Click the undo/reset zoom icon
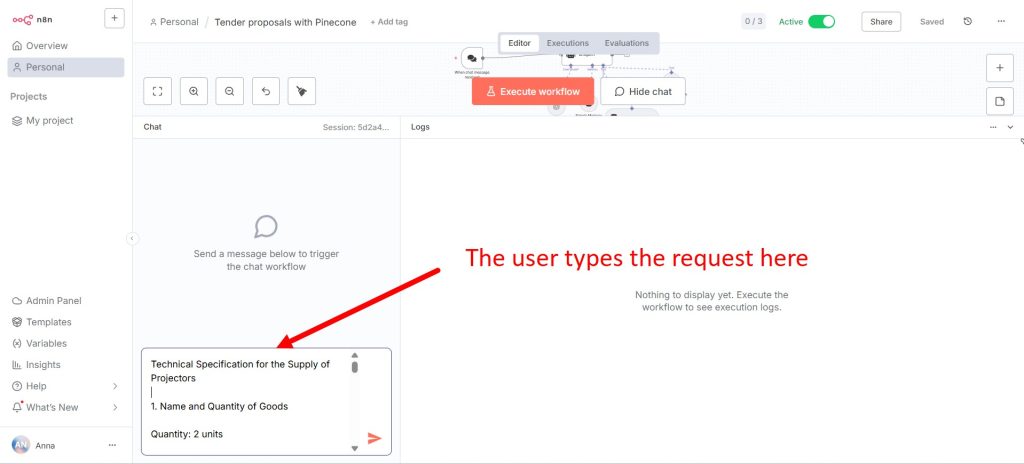This screenshot has width=1024, height=464. 266,91
